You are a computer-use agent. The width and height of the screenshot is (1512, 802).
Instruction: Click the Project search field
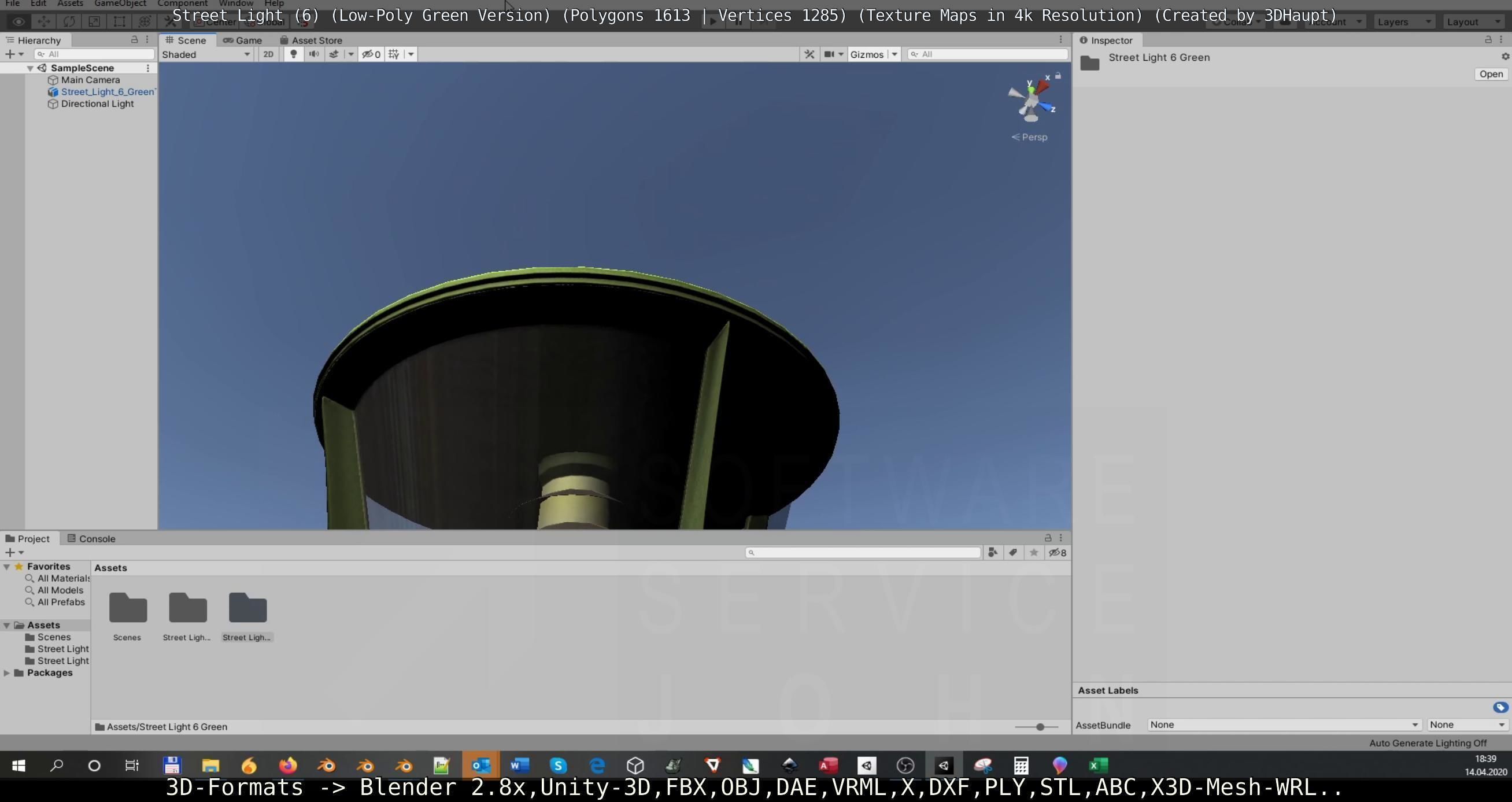[x=863, y=552]
